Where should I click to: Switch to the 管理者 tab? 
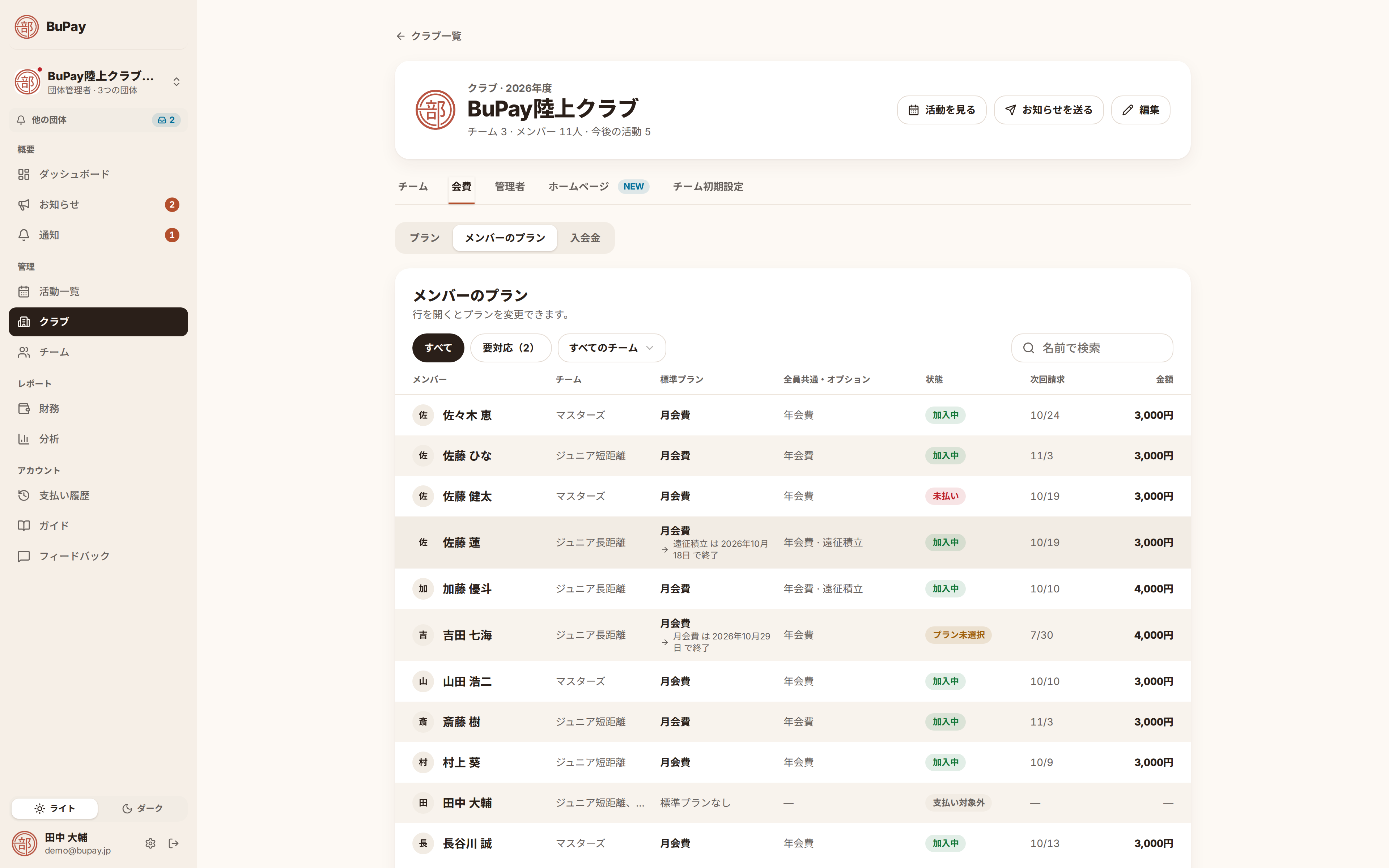[510, 187]
